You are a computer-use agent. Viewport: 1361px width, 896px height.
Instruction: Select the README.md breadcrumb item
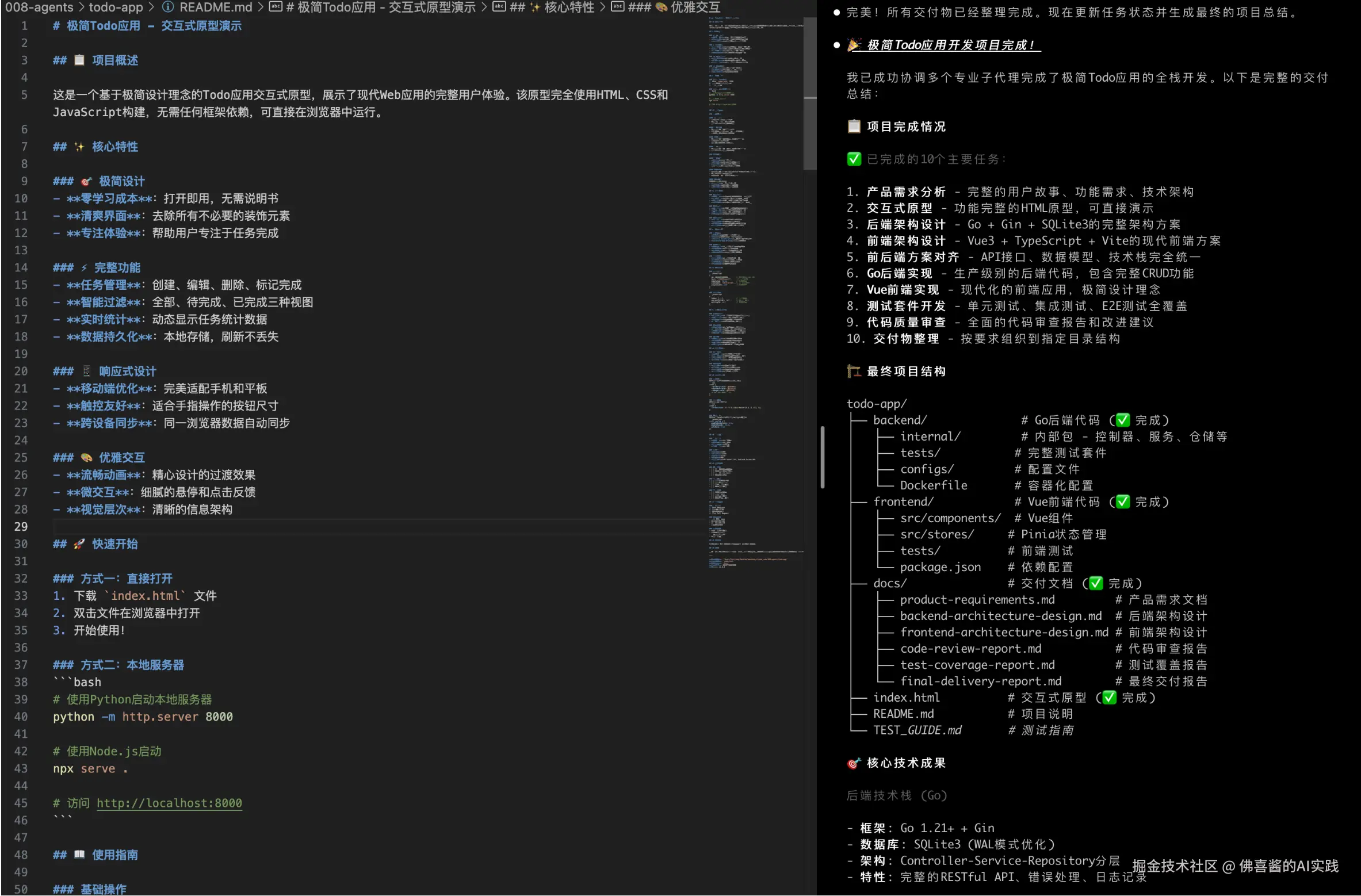[x=216, y=7]
